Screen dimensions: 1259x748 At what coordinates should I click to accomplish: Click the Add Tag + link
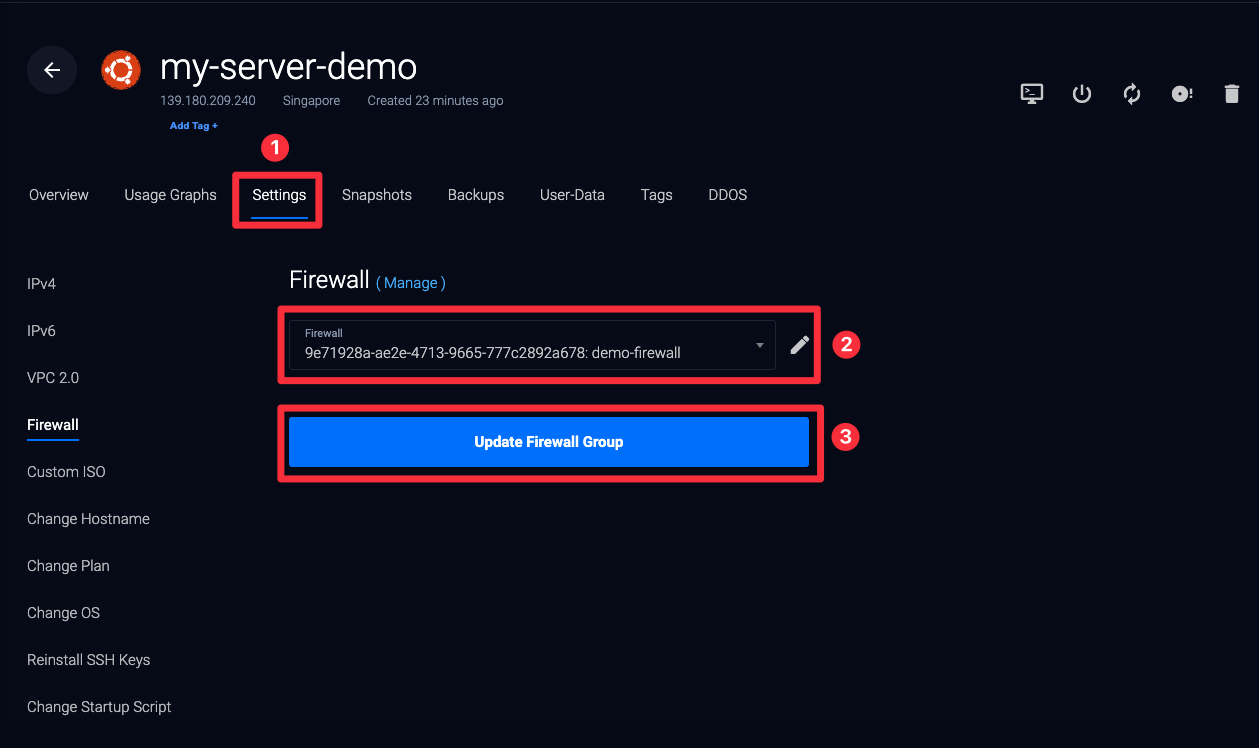(x=194, y=126)
